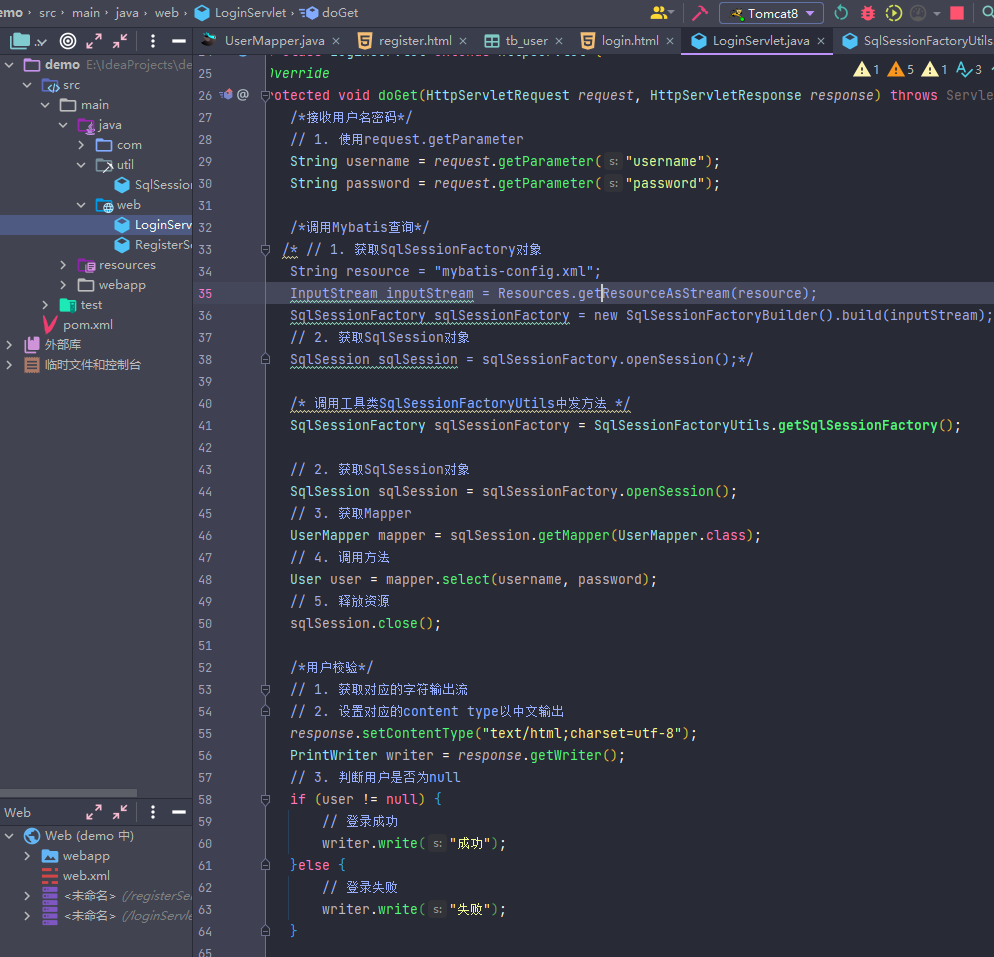Expand all in Project panel
The image size is (994, 957).
pos(94,41)
